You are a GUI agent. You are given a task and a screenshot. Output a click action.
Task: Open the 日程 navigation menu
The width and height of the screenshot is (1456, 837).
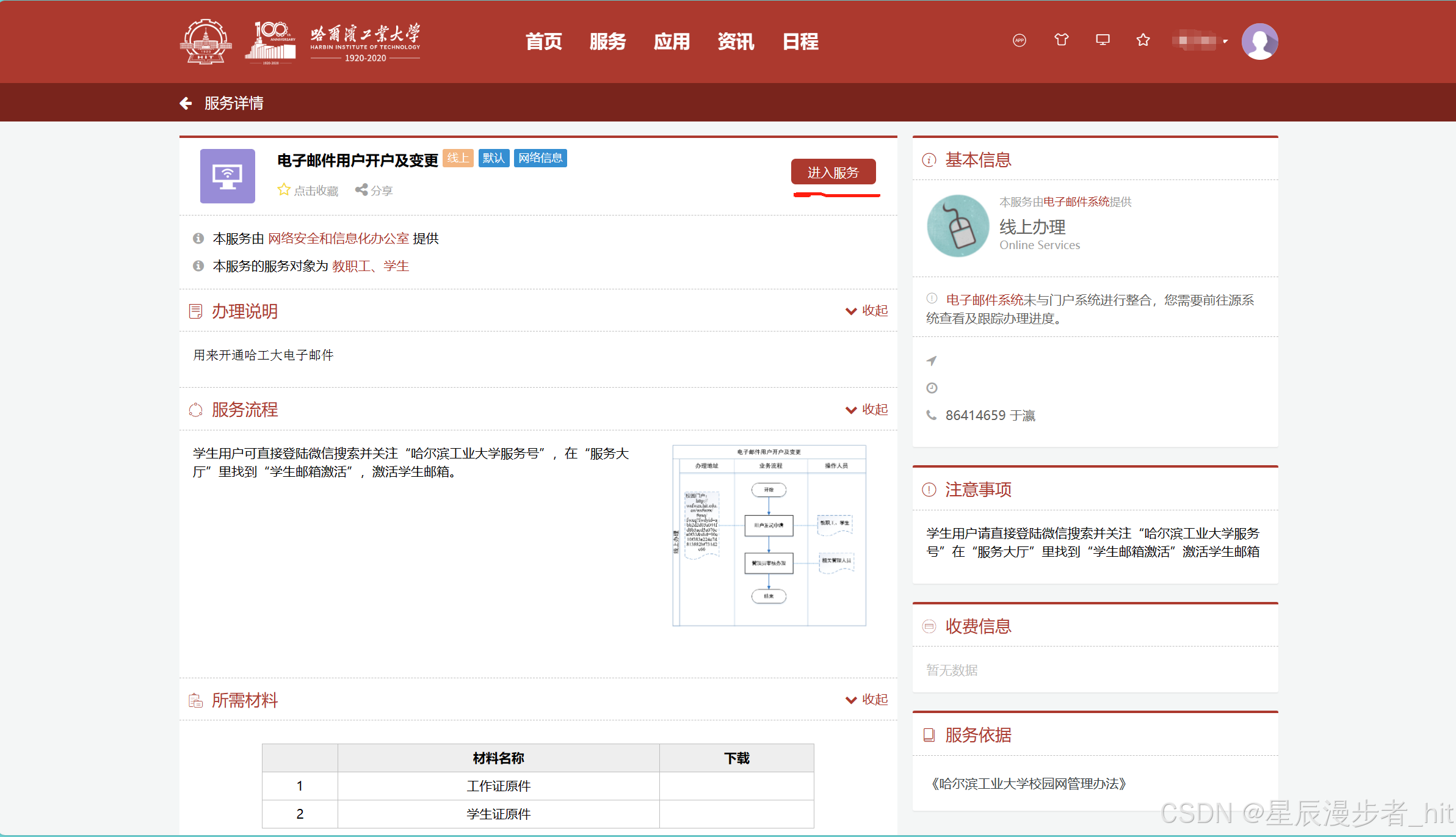tap(800, 42)
